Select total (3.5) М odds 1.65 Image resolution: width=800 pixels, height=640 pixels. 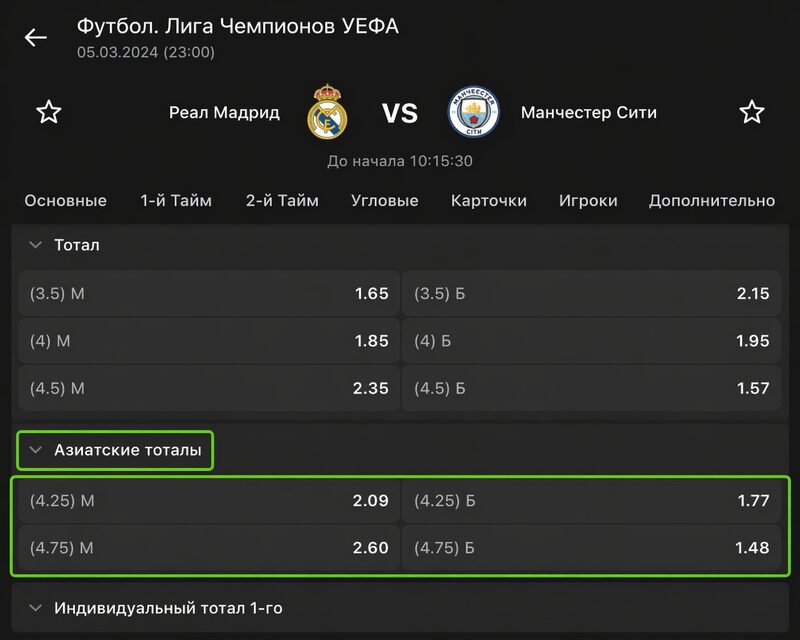click(x=209, y=294)
